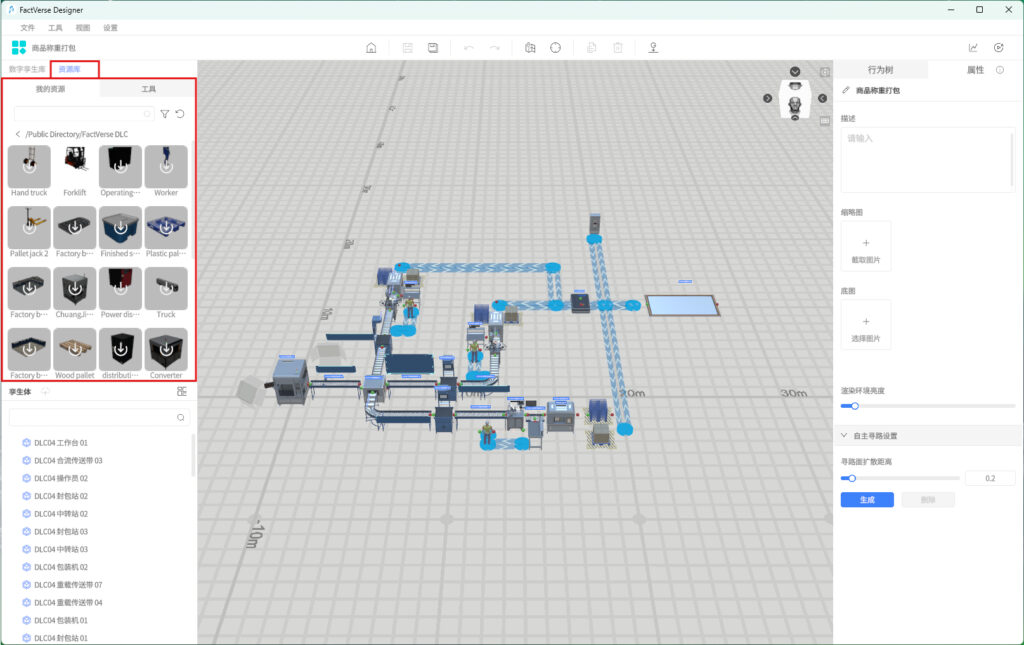1024x645 pixels.
Task: Open the 设置 menu
Action: coord(110,28)
